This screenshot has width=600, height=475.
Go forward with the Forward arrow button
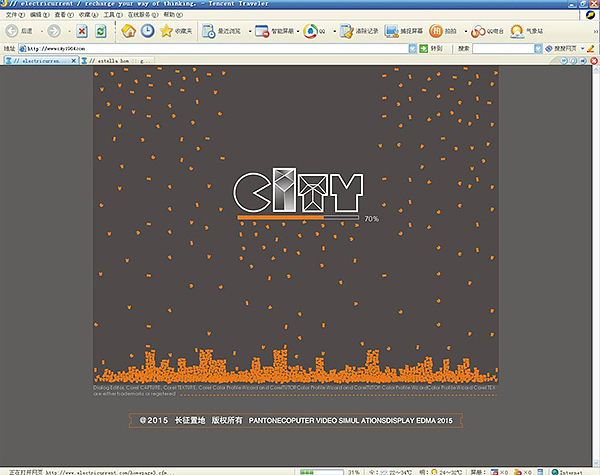click(54, 31)
